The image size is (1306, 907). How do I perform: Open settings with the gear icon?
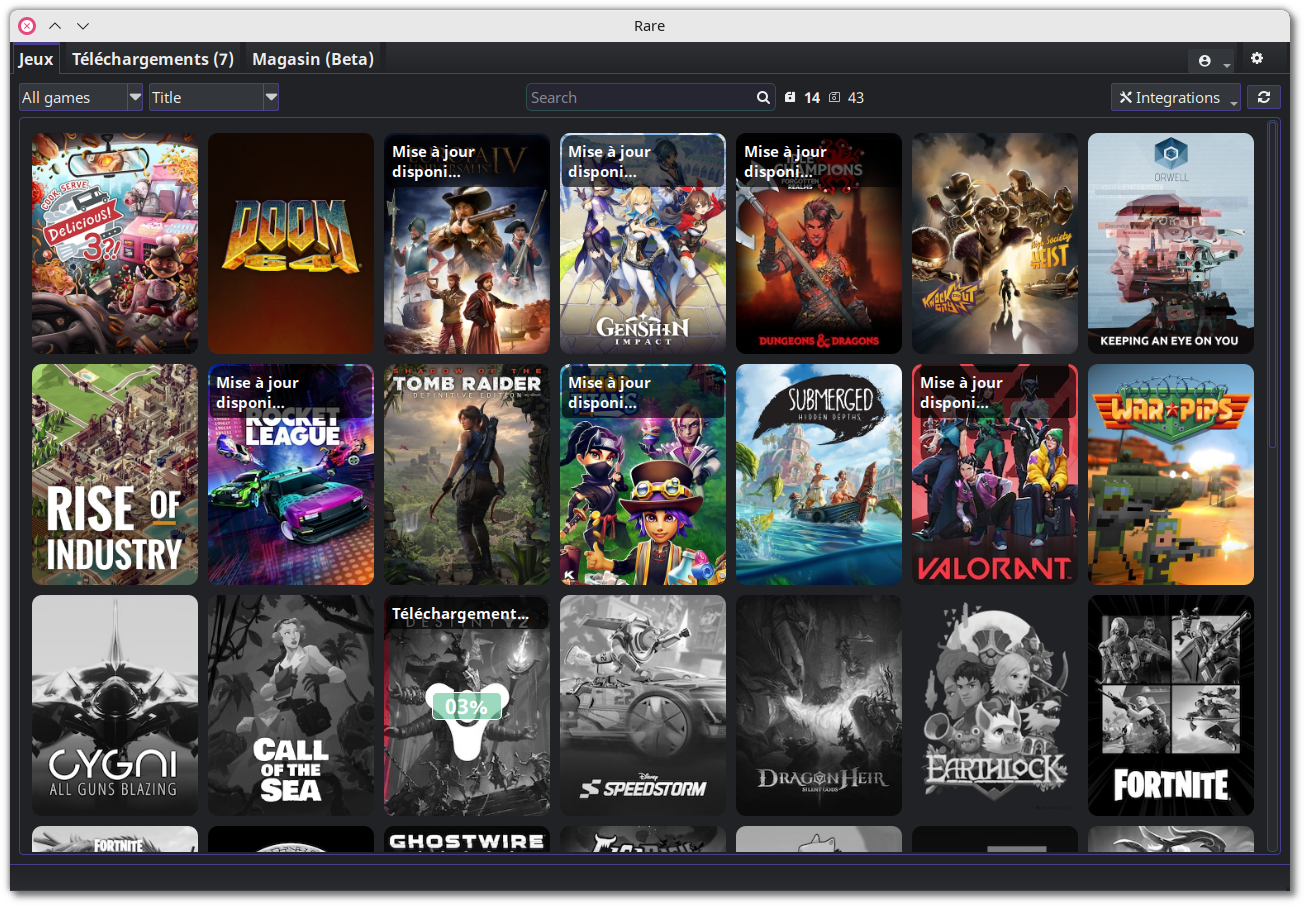1257,58
